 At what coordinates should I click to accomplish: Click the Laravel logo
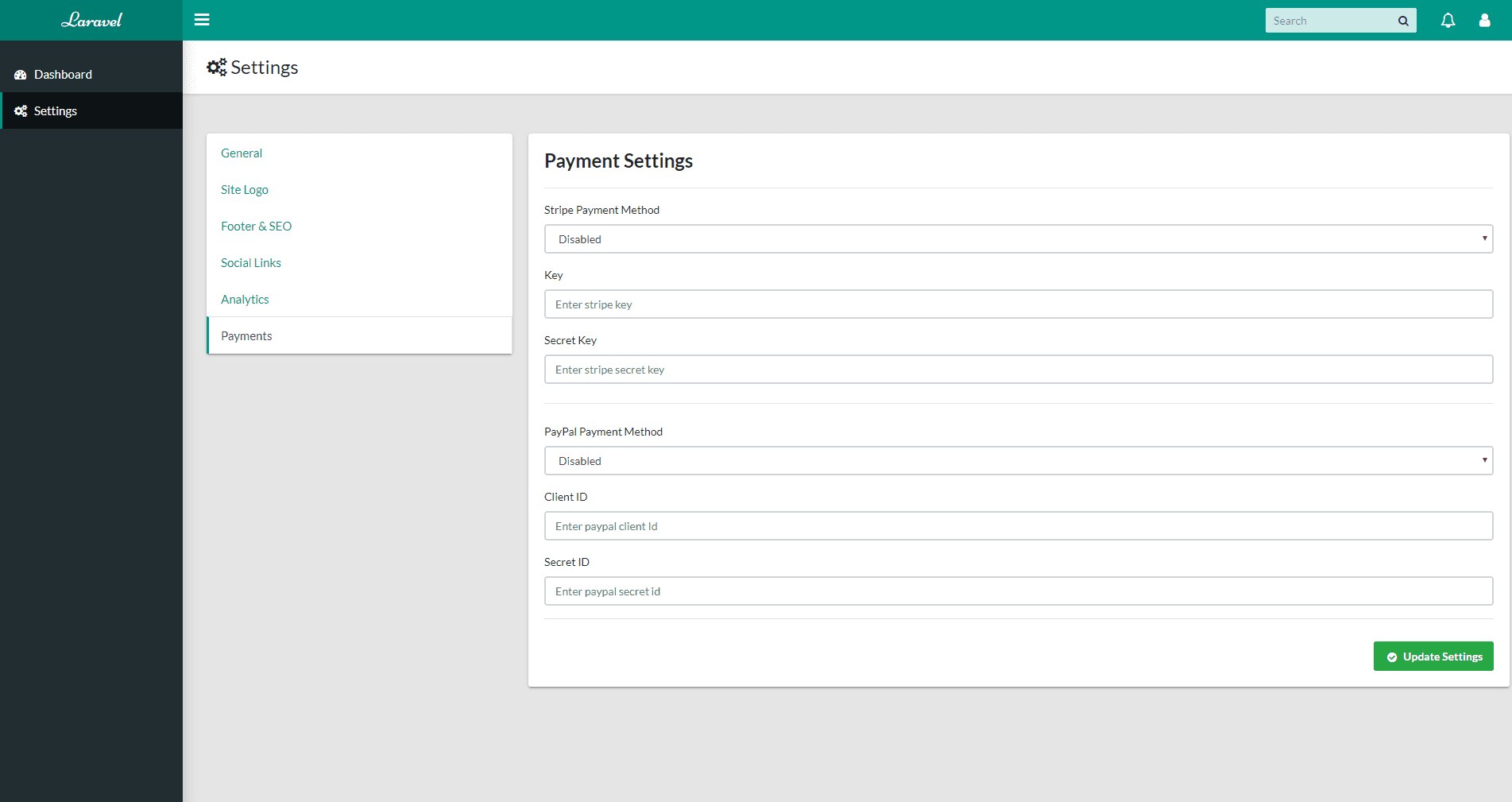click(91, 20)
